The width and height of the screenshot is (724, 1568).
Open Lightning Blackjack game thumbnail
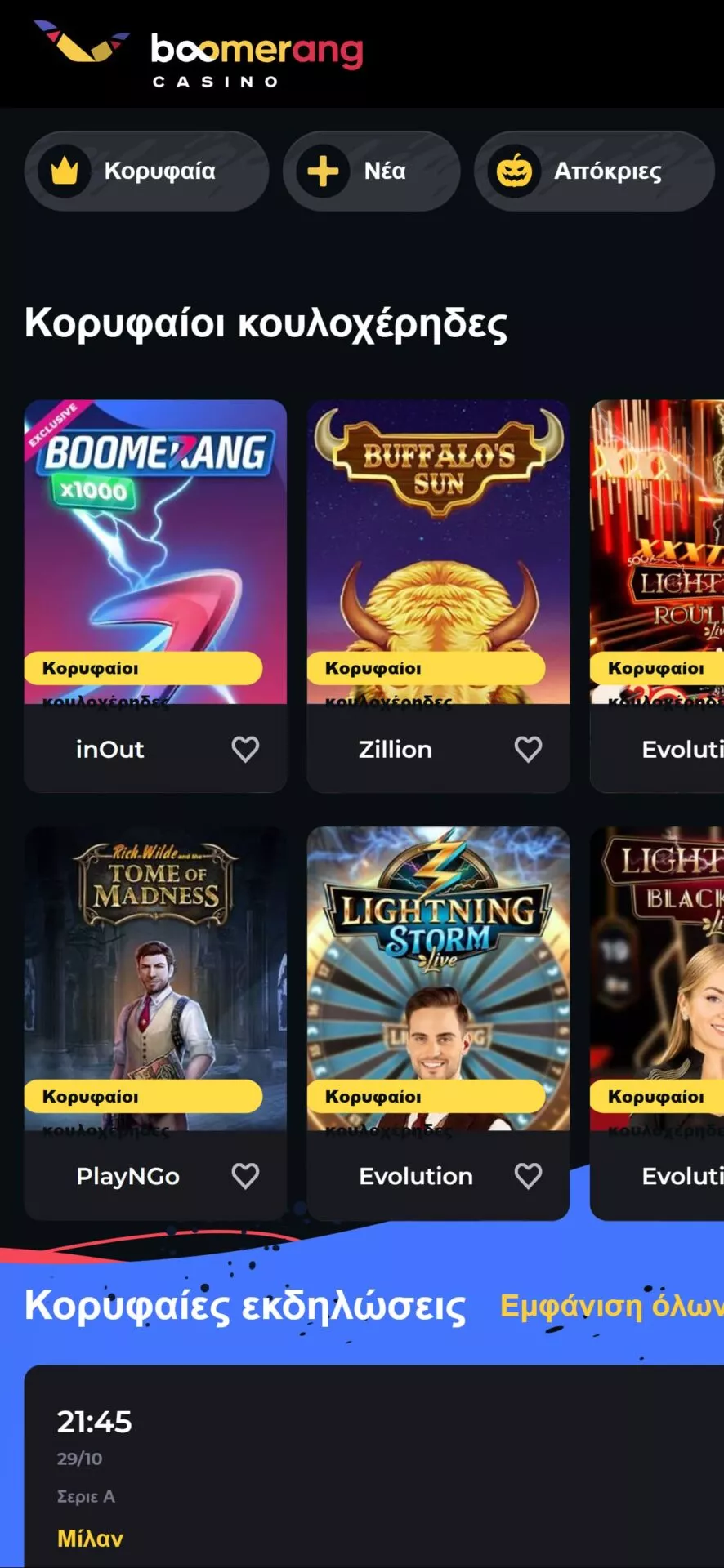click(657, 978)
